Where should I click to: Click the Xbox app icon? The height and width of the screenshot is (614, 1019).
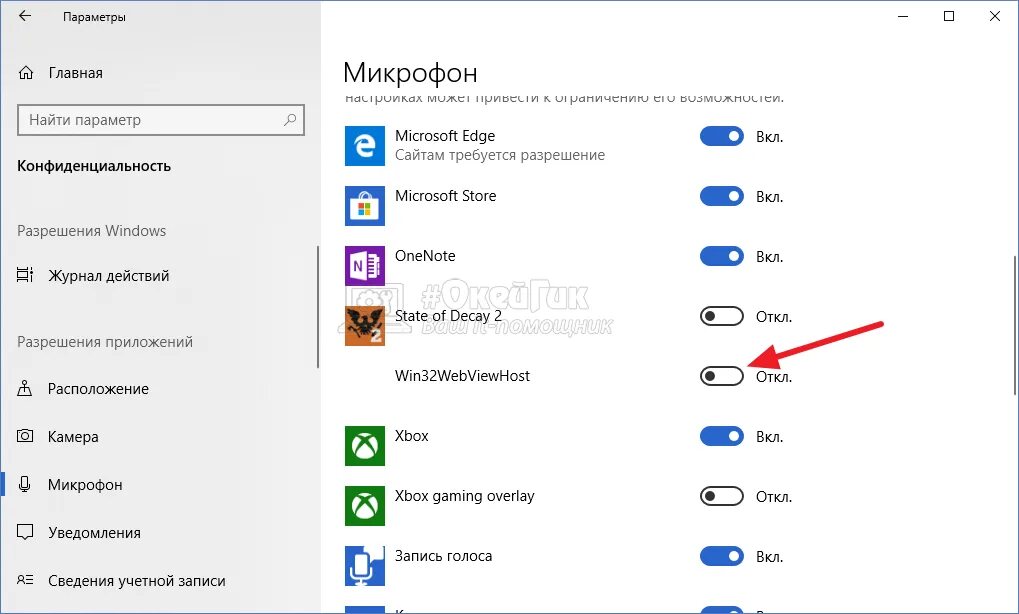pyautogui.click(x=365, y=446)
